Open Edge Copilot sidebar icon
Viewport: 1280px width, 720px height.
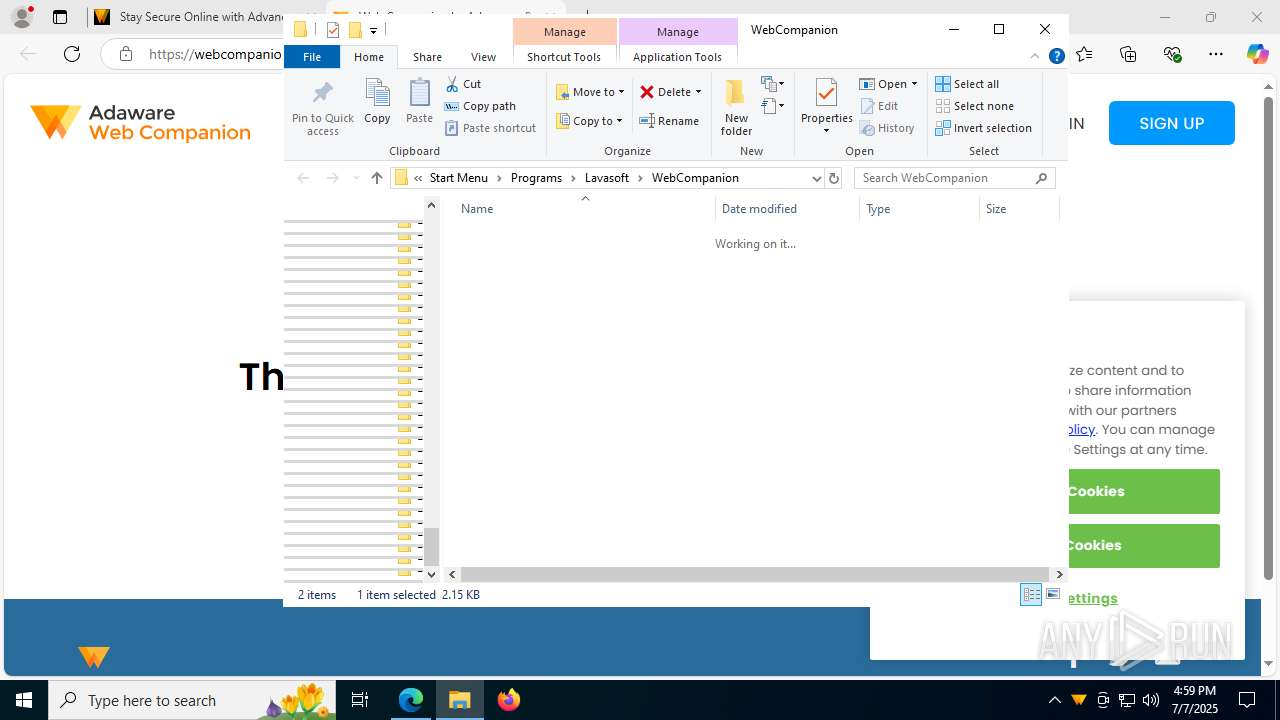pos(1257,54)
